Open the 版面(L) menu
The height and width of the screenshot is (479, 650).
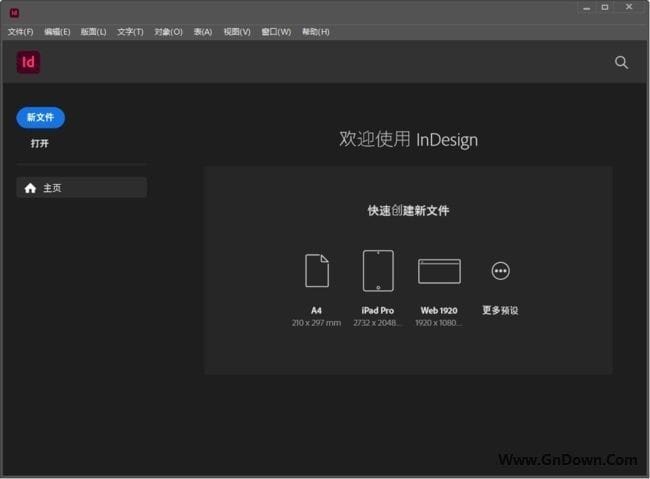pos(93,32)
